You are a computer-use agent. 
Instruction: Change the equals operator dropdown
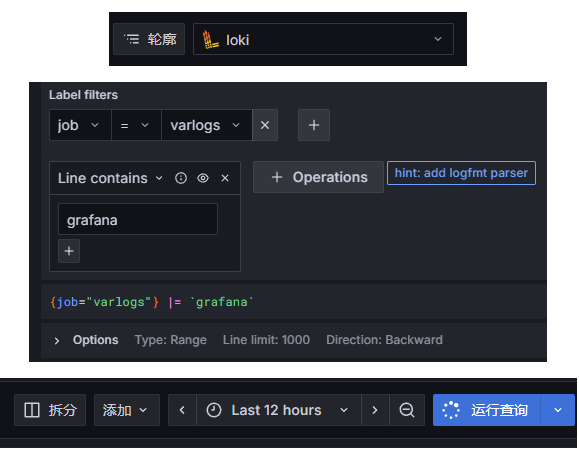point(136,125)
